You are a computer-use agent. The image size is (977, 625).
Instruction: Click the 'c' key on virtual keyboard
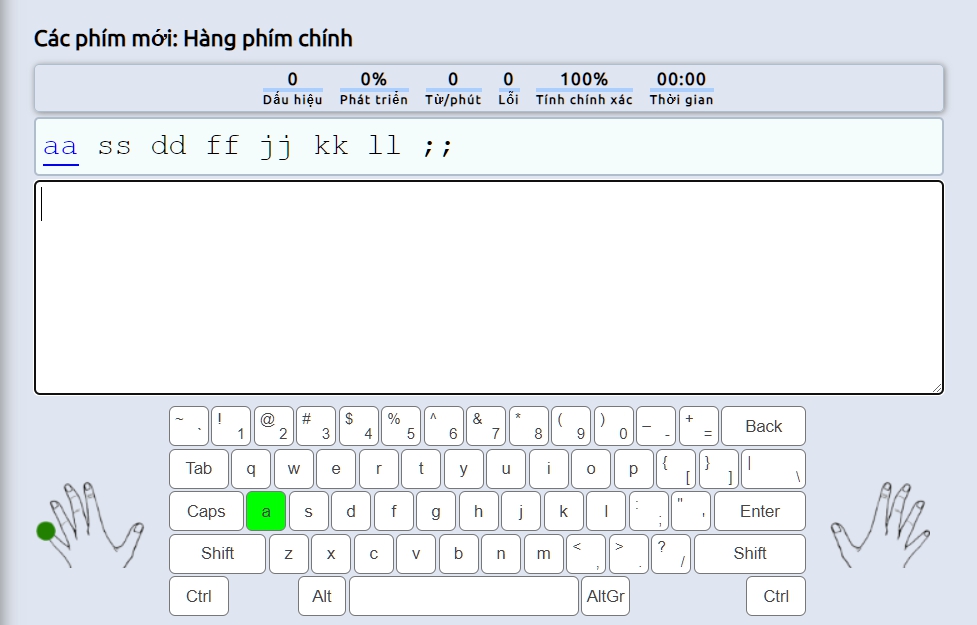tap(374, 553)
